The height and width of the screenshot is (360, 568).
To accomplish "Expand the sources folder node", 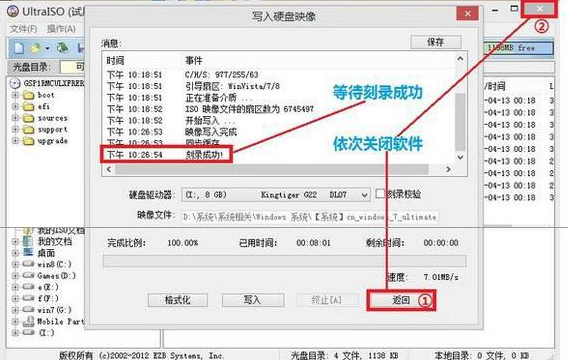I will click(15, 118).
